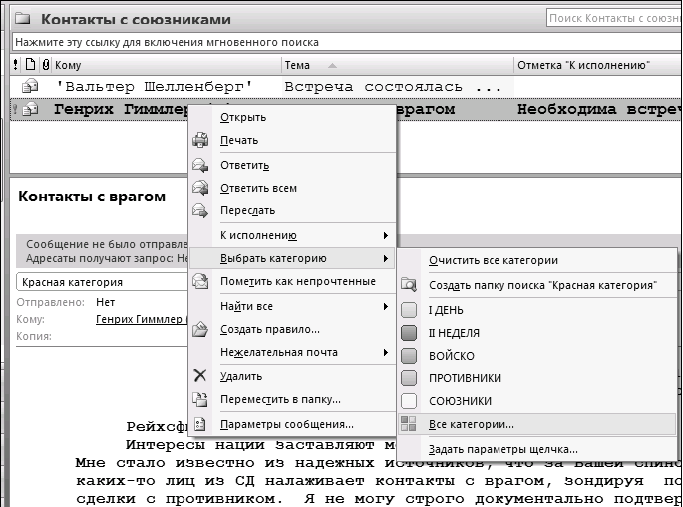Click the search folder icon for Красная категория
The width and height of the screenshot is (683, 507).
(x=408, y=285)
